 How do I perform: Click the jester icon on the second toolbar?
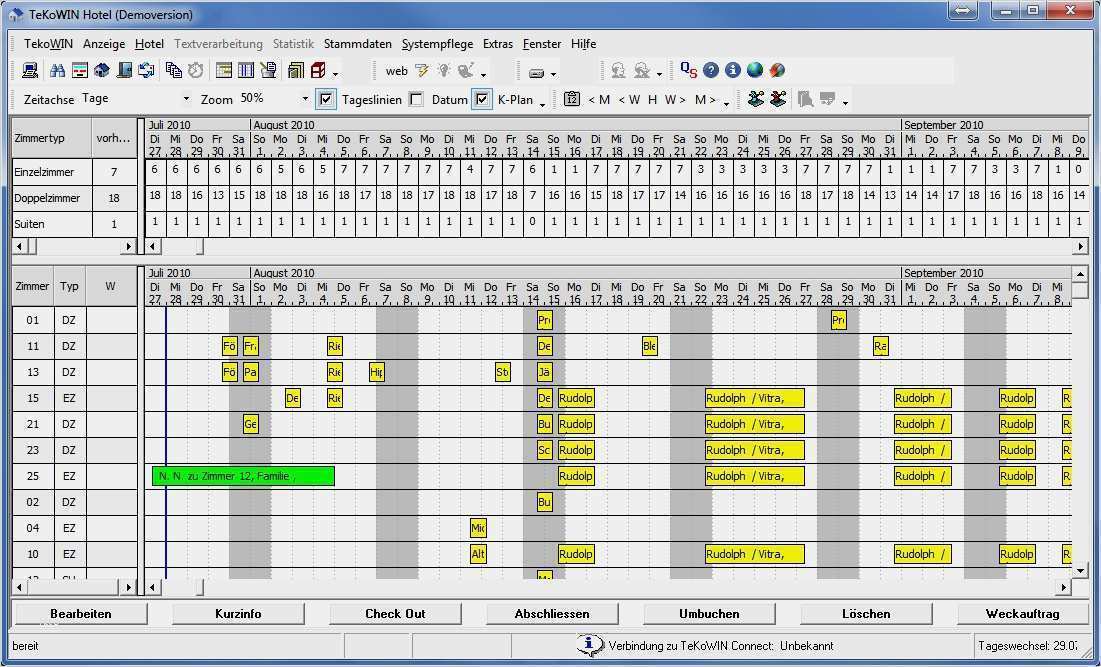point(756,100)
